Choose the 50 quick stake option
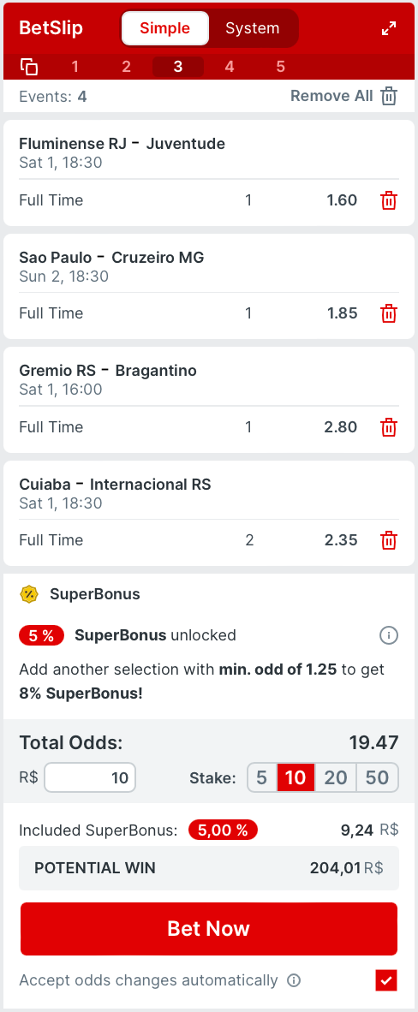Viewport: 418px width, 1012px height. pyautogui.click(x=377, y=778)
